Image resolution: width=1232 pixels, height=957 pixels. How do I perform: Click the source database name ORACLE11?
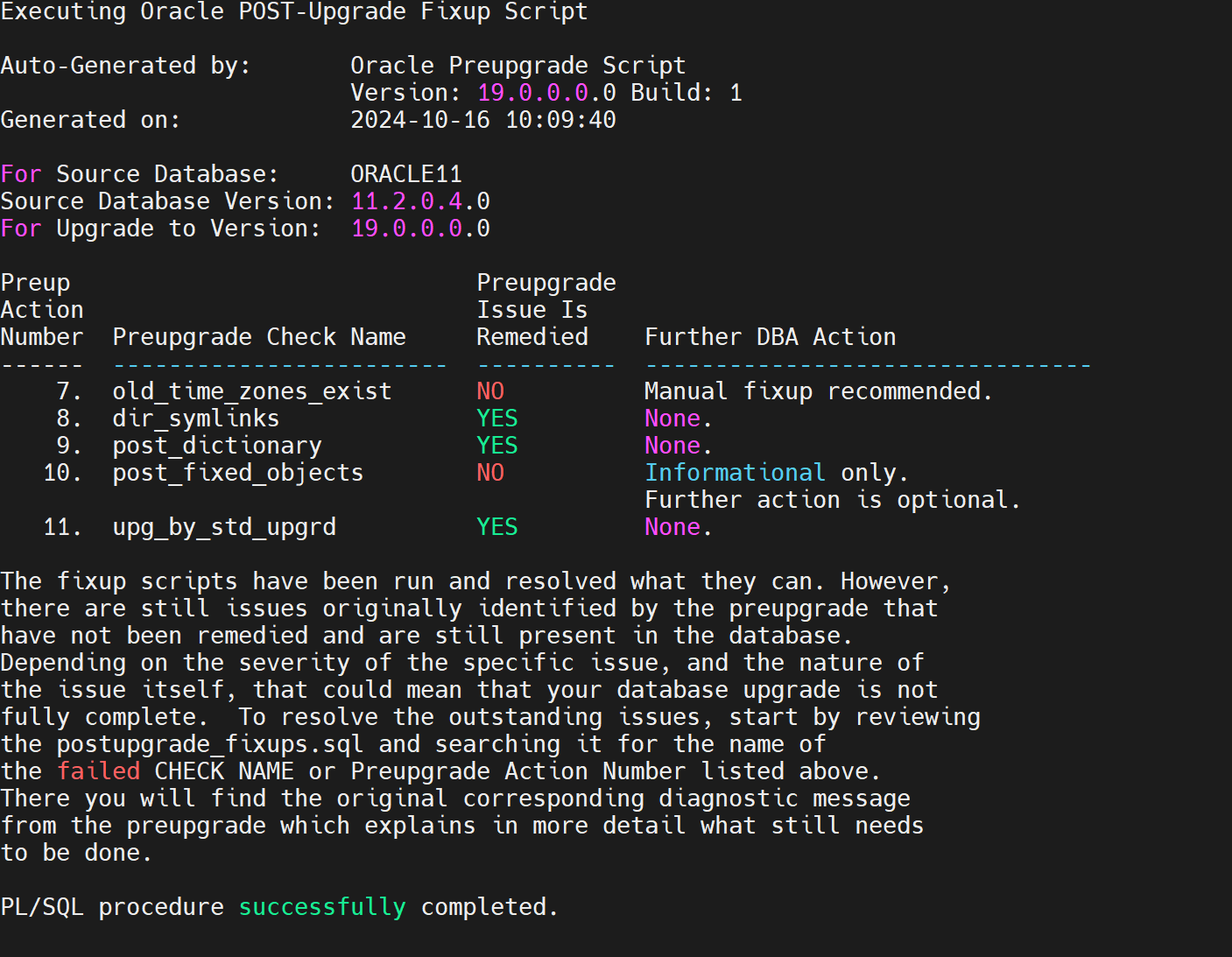tap(406, 174)
